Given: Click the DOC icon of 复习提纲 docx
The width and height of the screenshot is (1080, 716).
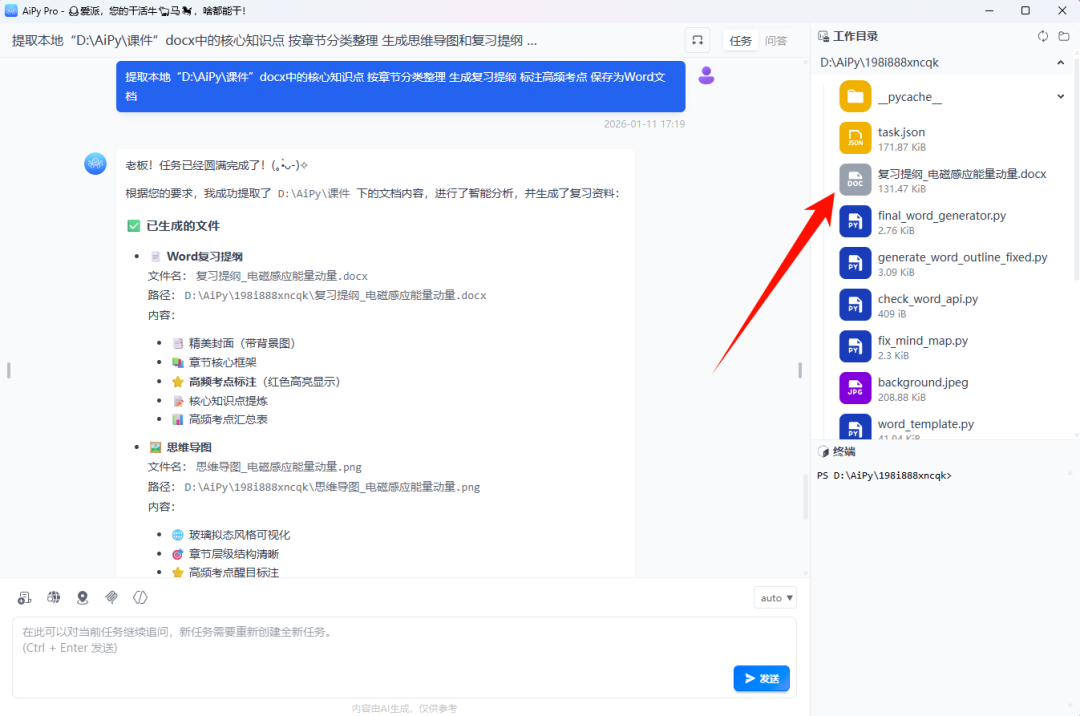Looking at the screenshot, I should click(x=855, y=180).
